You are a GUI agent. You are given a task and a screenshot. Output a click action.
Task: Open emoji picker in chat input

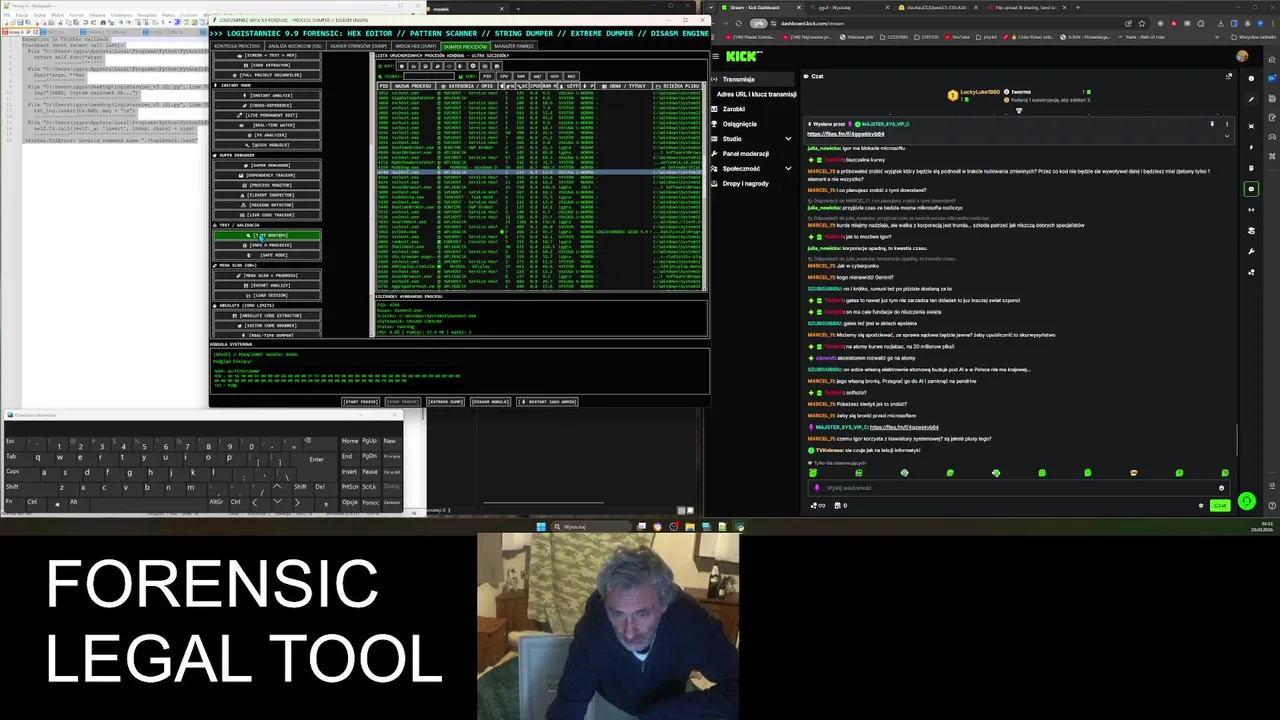[x=1221, y=488]
